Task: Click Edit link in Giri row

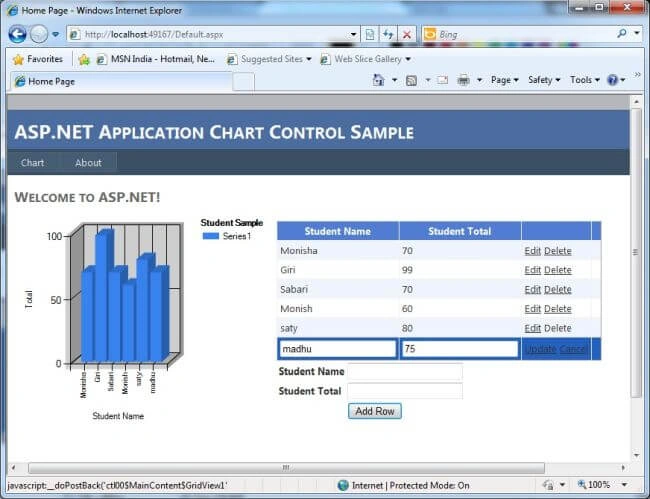Action: pos(532,270)
